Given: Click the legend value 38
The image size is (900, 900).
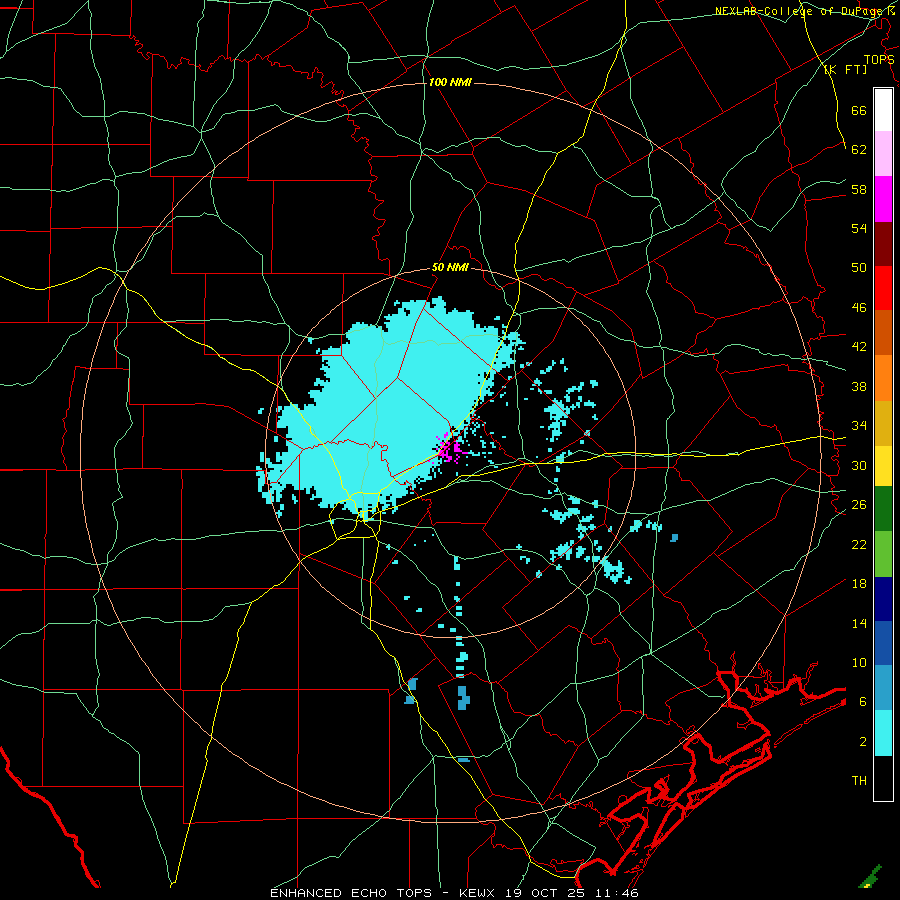Looking at the screenshot, I should point(859,386).
